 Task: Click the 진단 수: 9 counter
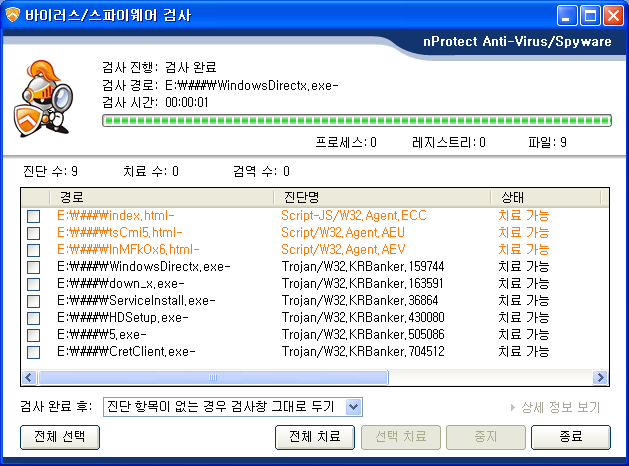[x=50, y=172]
